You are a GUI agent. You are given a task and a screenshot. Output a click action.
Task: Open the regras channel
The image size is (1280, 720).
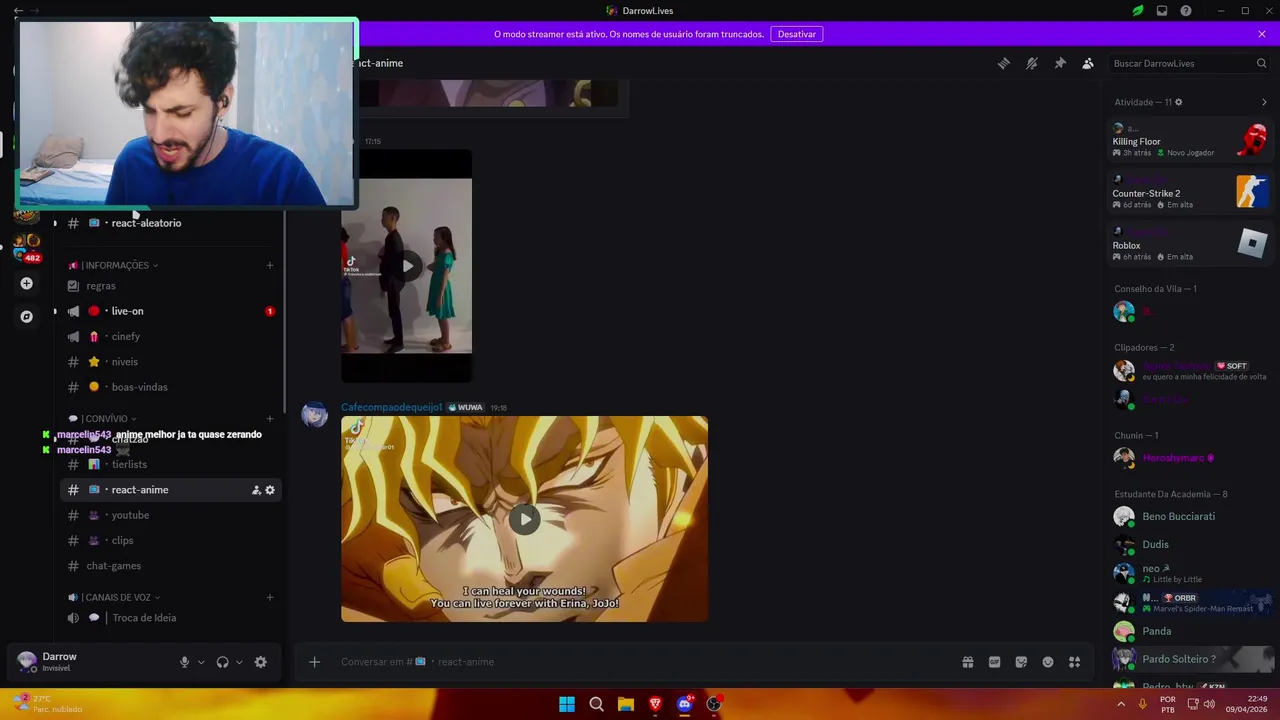[171, 286]
